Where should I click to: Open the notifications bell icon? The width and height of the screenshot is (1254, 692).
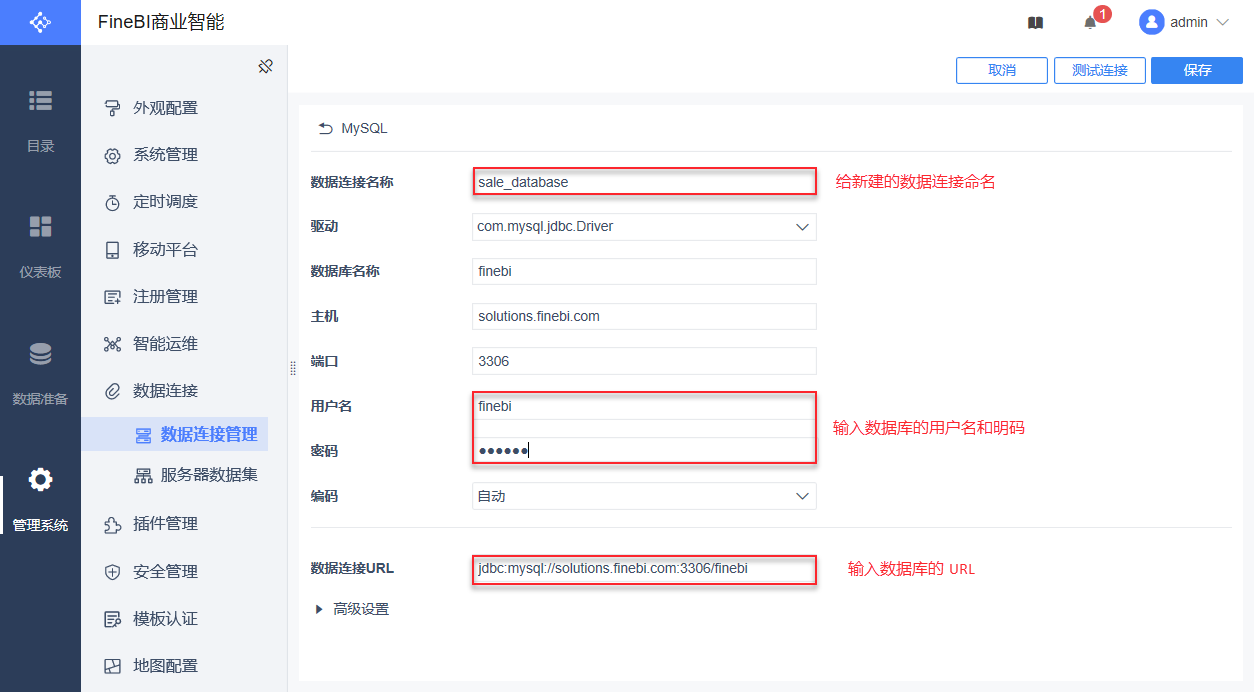pos(1090,22)
